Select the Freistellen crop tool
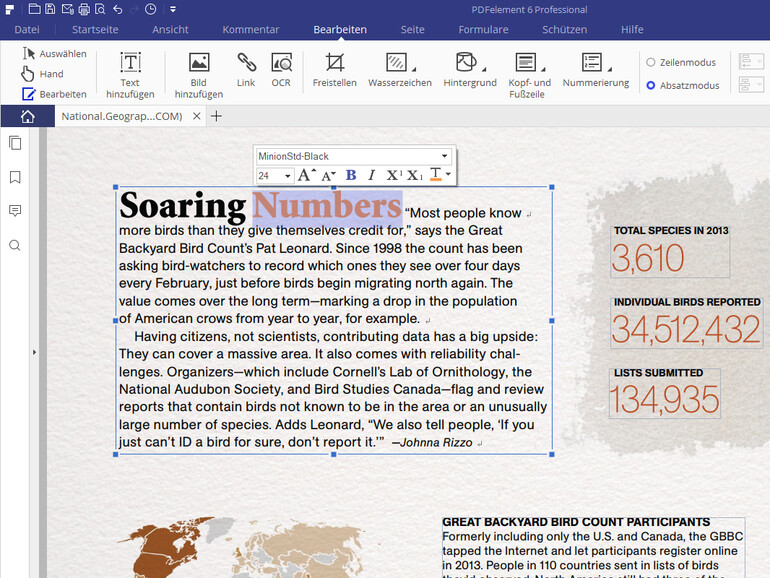This screenshot has height=578, width=770. (x=334, y=65)
